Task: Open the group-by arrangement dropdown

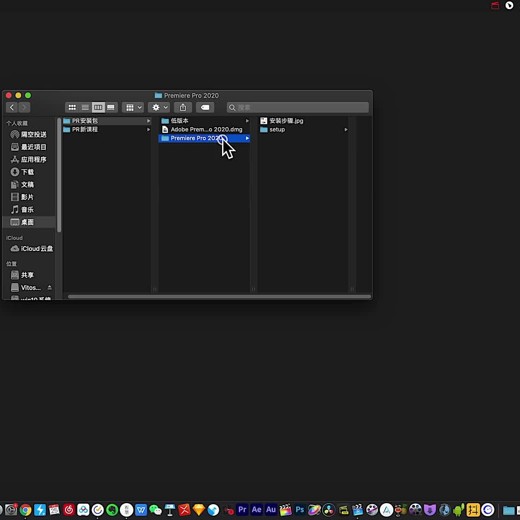Action: click(133, 107)
